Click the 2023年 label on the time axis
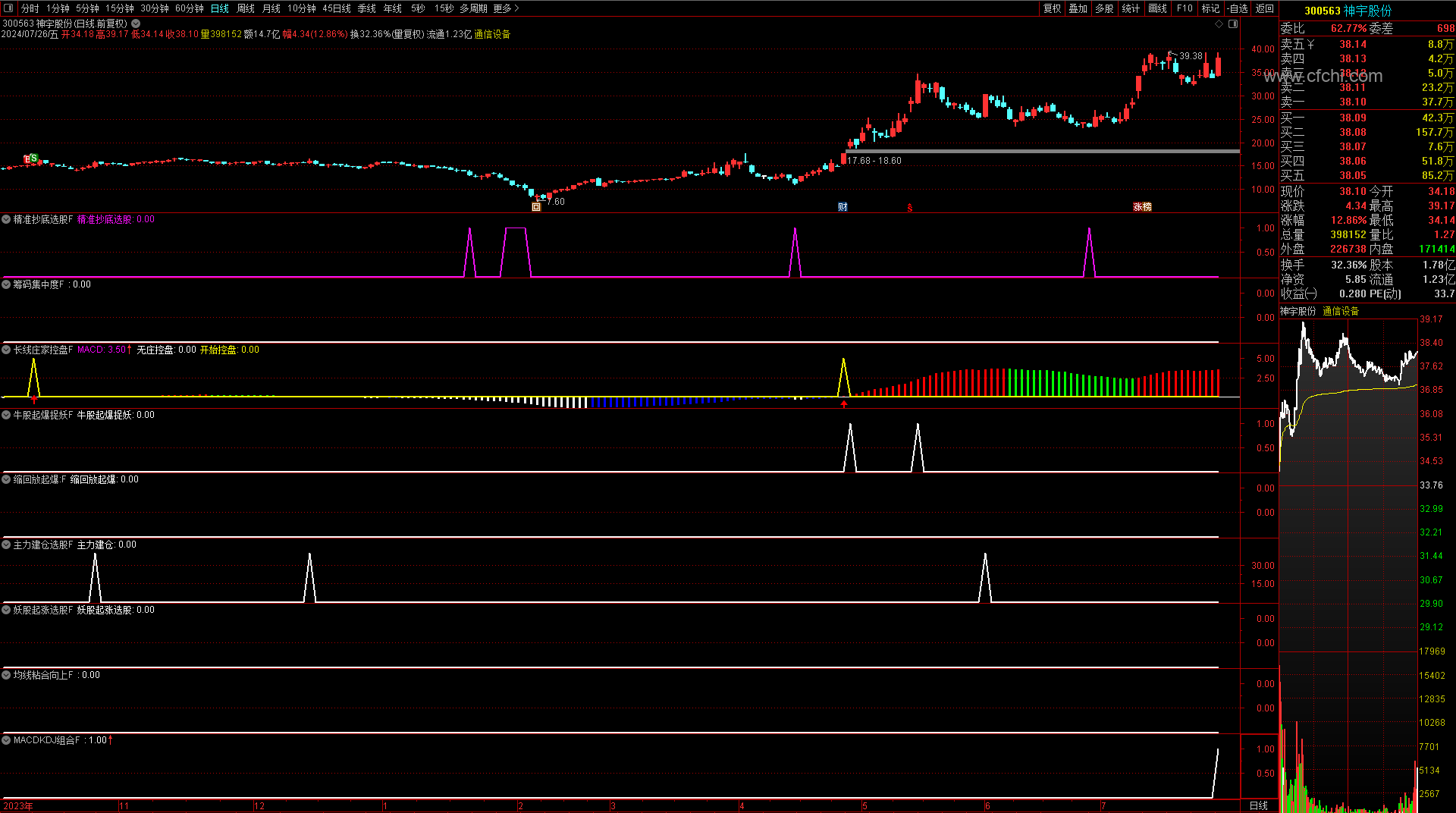 pos(18,806)
